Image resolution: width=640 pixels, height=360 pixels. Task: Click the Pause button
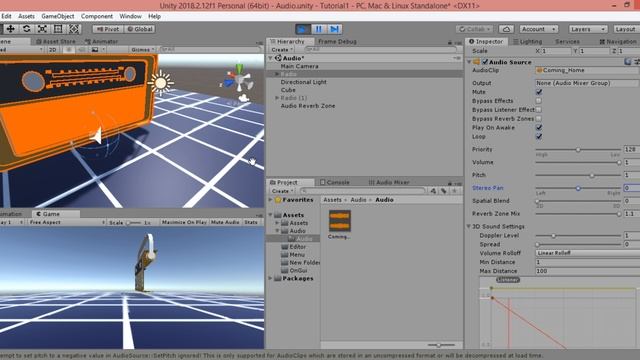click(x=319, y=29)
